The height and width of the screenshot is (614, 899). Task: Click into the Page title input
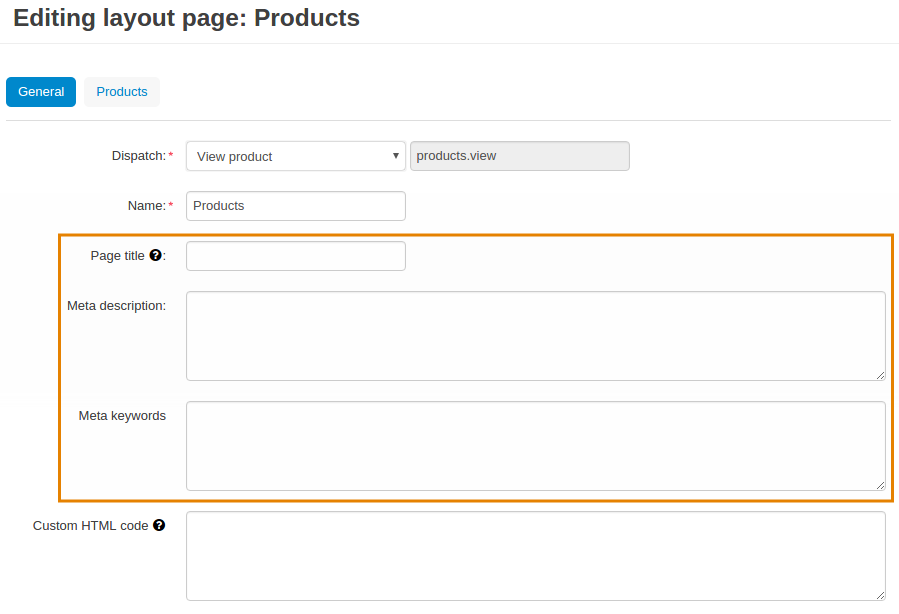[296, 256]
